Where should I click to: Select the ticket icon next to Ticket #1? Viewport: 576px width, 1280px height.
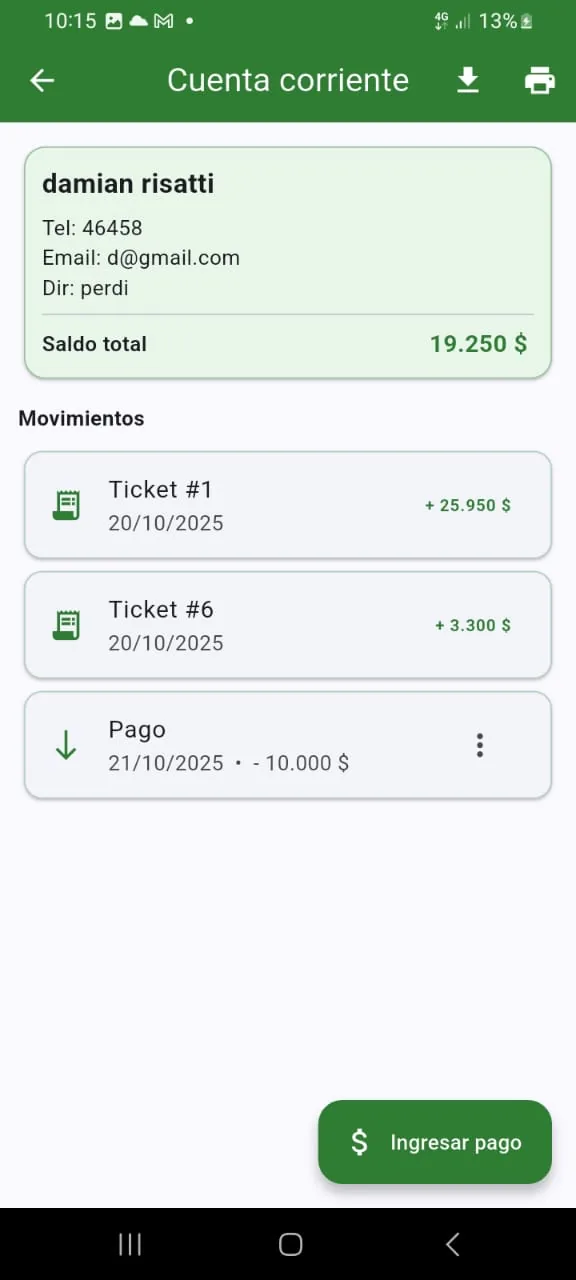[64, 504]
